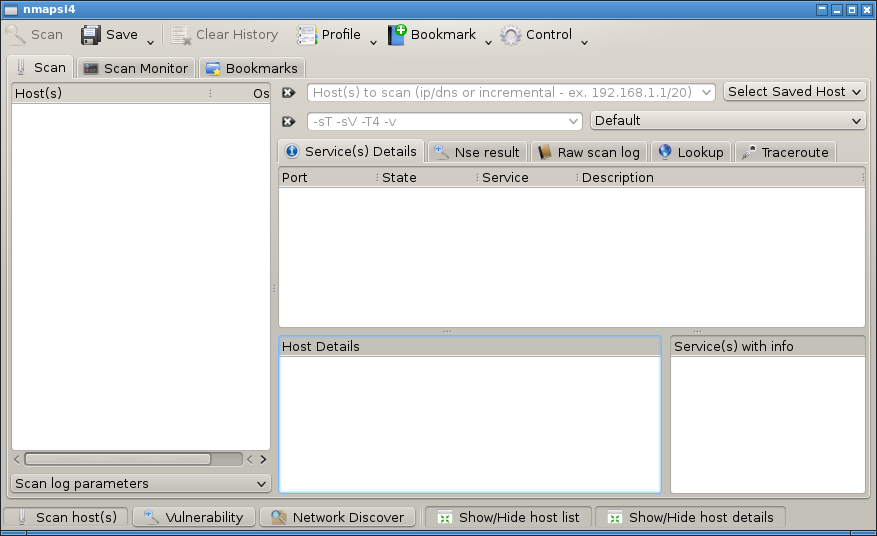Clear the scan options field with X icon
Screen dimensions: 877x536
click(289, 121)
